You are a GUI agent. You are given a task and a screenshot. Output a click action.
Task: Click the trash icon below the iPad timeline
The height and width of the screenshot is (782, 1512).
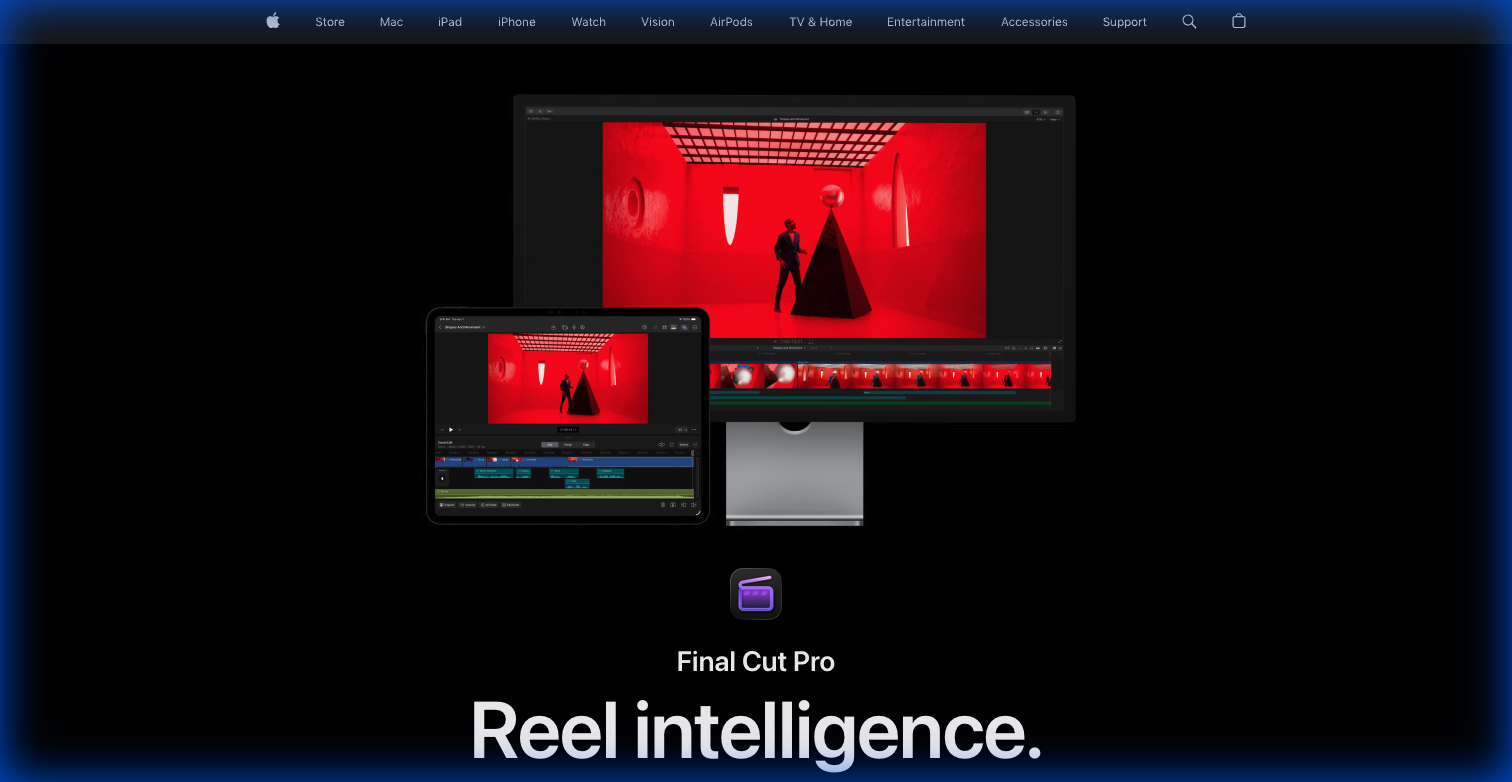(x=663, y=505)
